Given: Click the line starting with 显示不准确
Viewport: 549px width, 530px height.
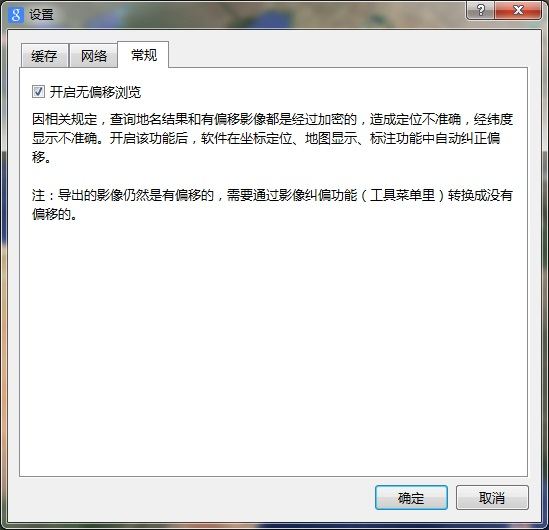Looking at the screenshot, I should click(266, 138).
